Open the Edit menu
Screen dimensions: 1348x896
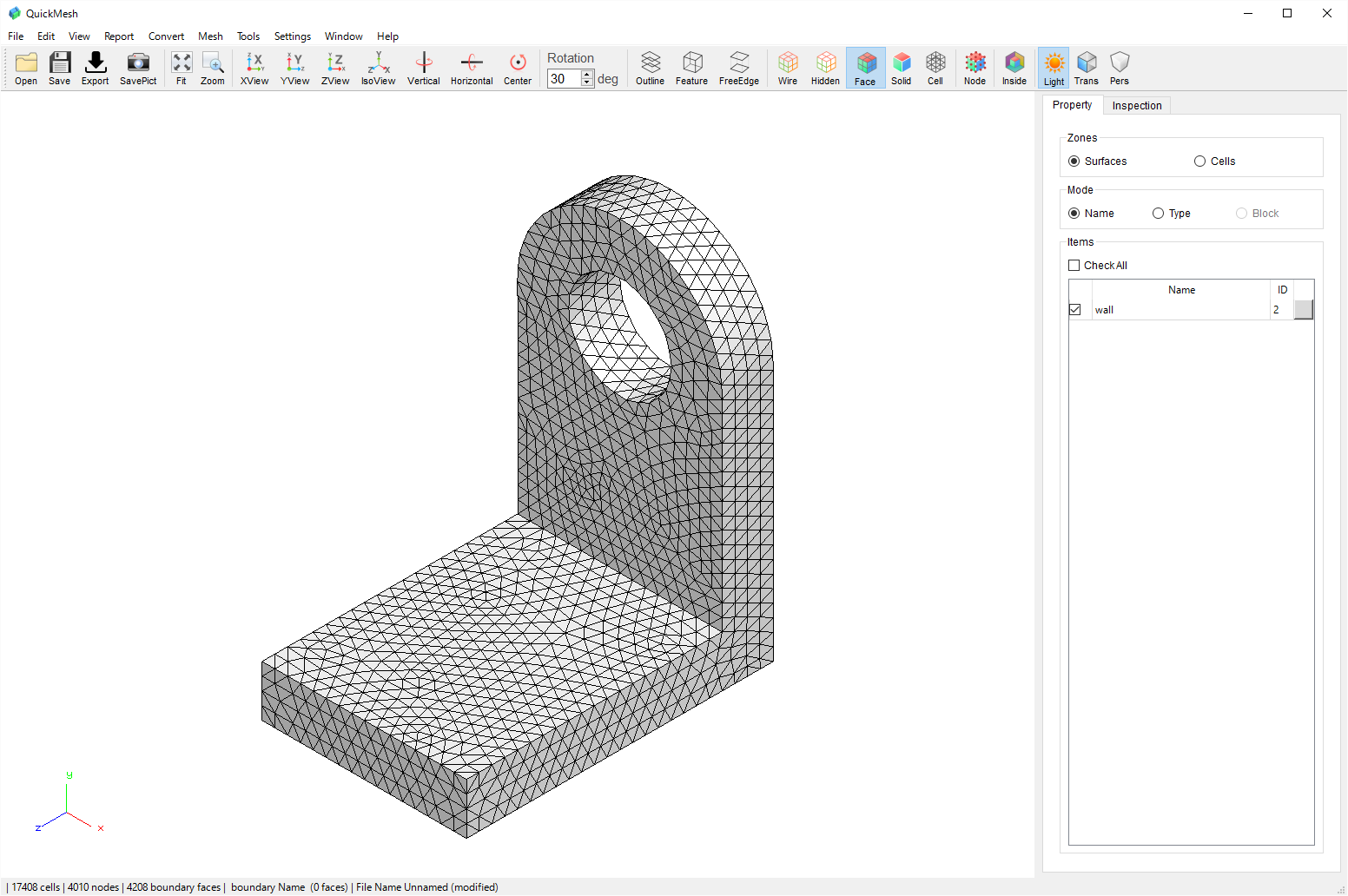pyautogui.click(x=46, y=36)
